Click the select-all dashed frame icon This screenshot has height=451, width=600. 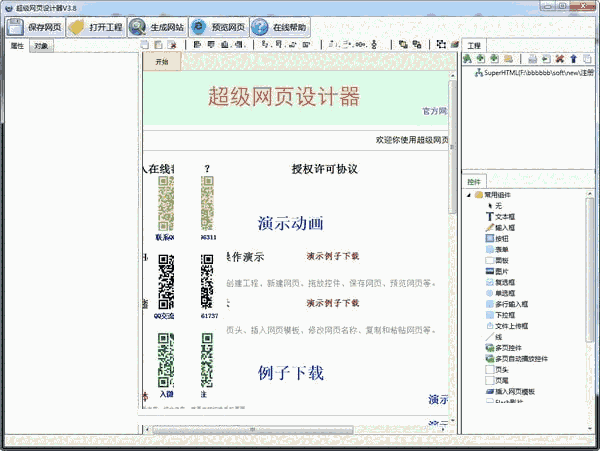[x=441, y=44]
